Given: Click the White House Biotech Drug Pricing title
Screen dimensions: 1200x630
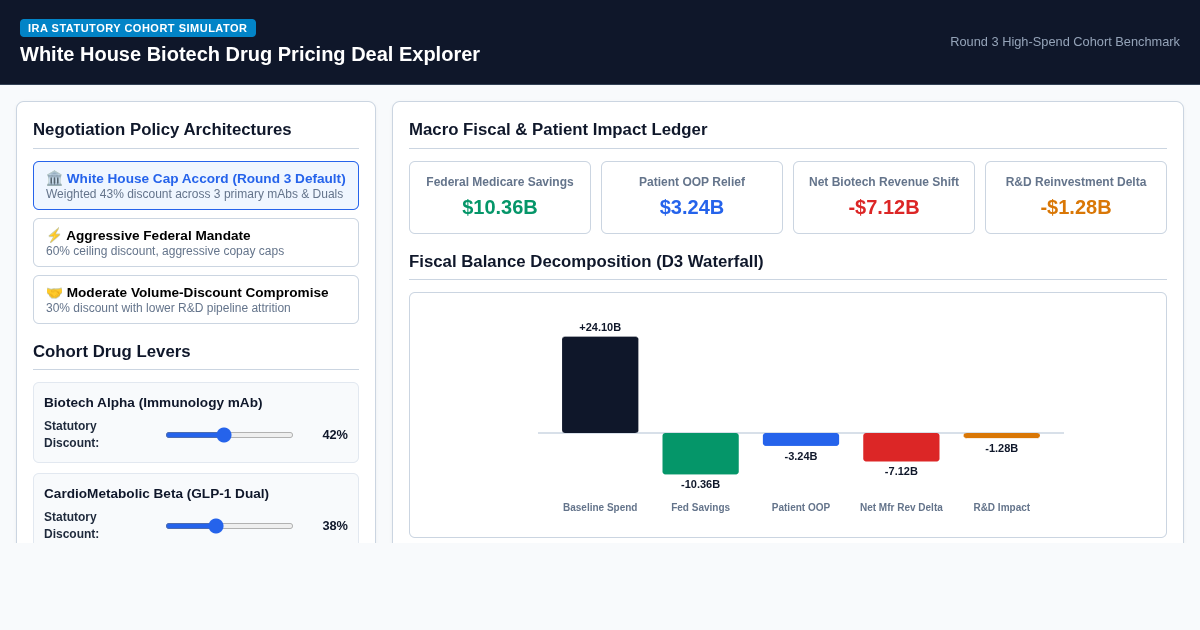Looking at the screenshot, I should (250, 54).
